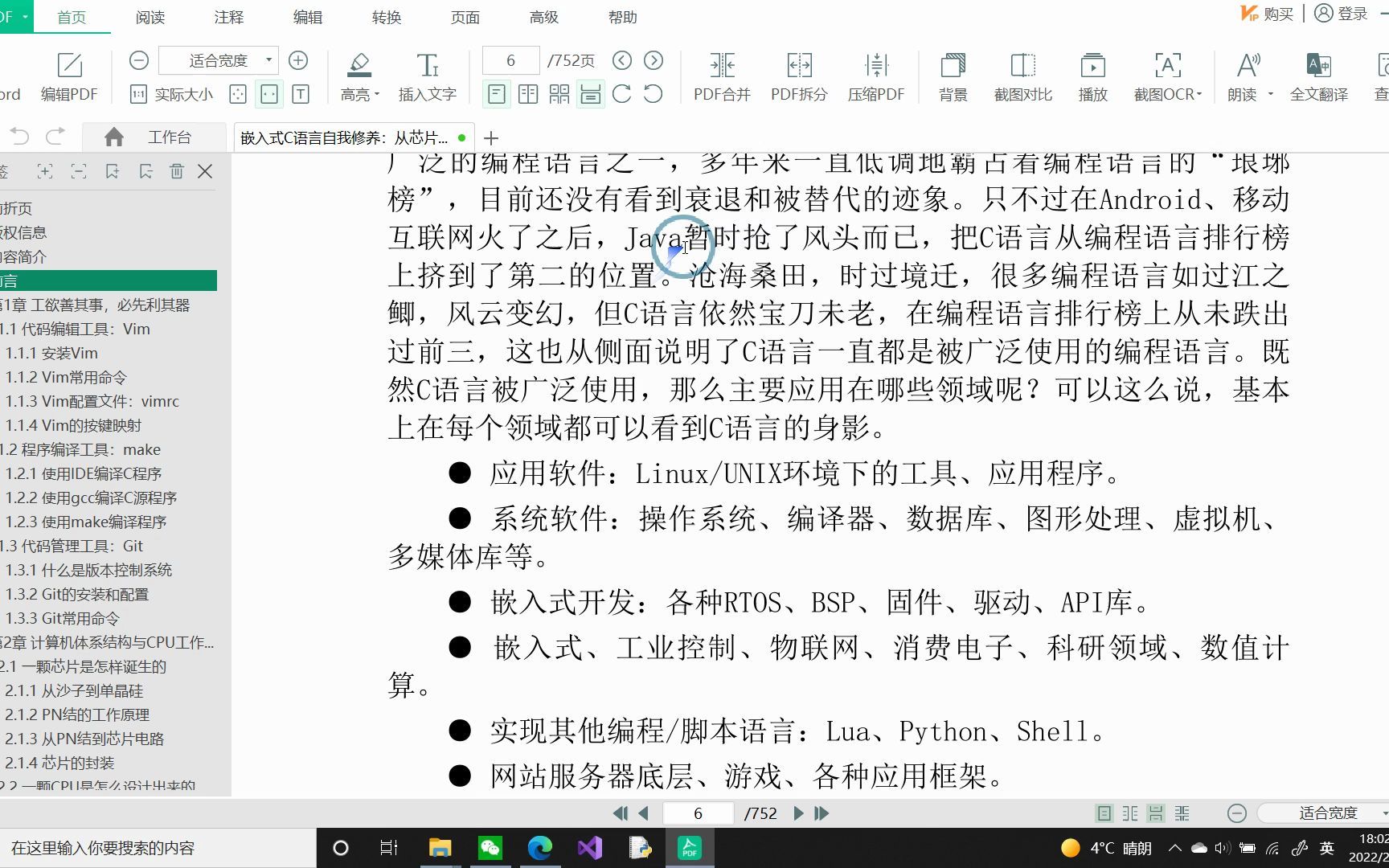Switch to the 转换 tab
This screenshot has height=868, width=1389.
pos(387,17)
